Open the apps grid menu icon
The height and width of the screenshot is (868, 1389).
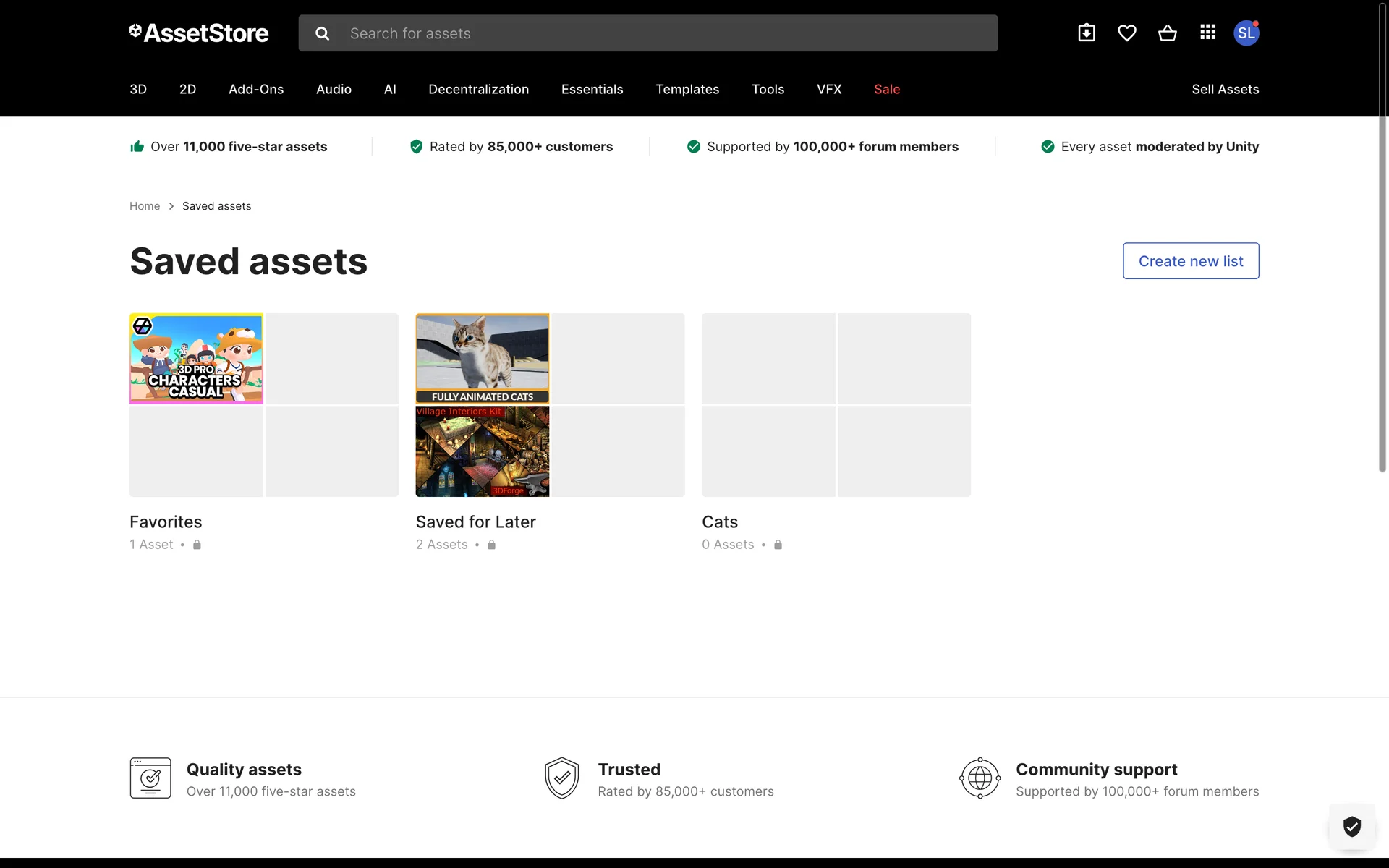click(1207, 33)
